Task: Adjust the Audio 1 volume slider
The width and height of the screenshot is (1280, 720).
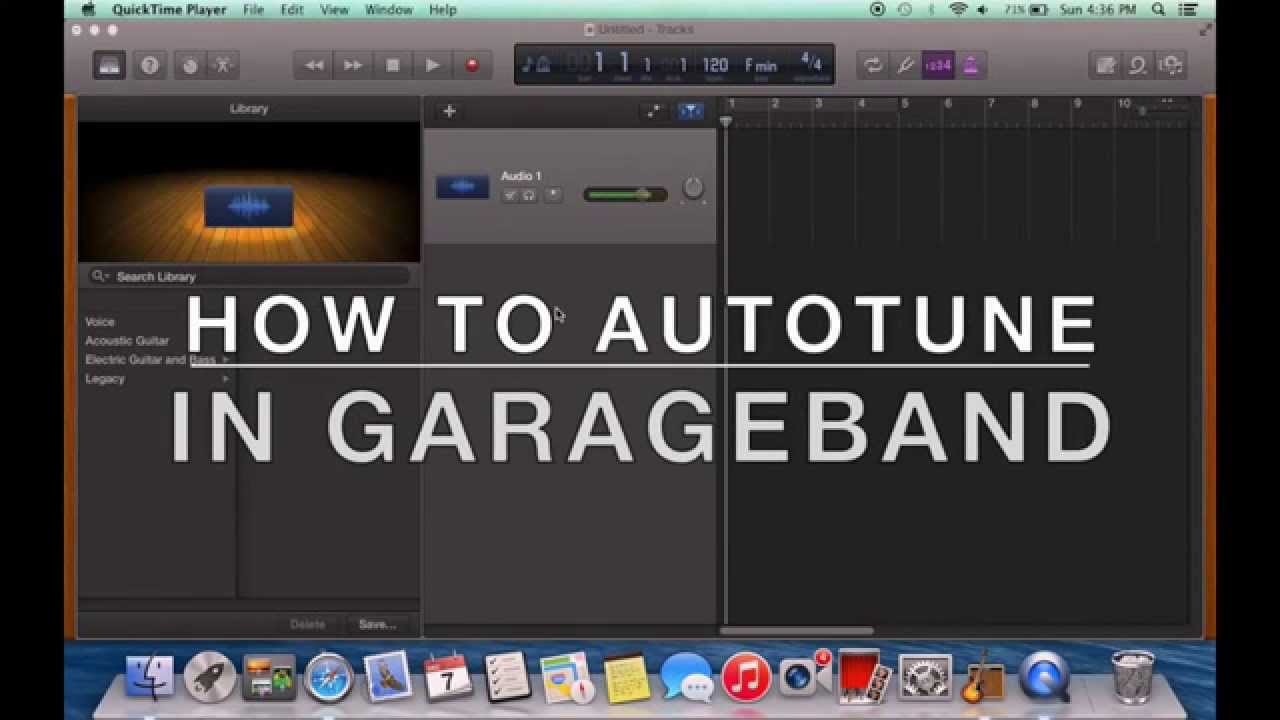Action: pos(625,194)
